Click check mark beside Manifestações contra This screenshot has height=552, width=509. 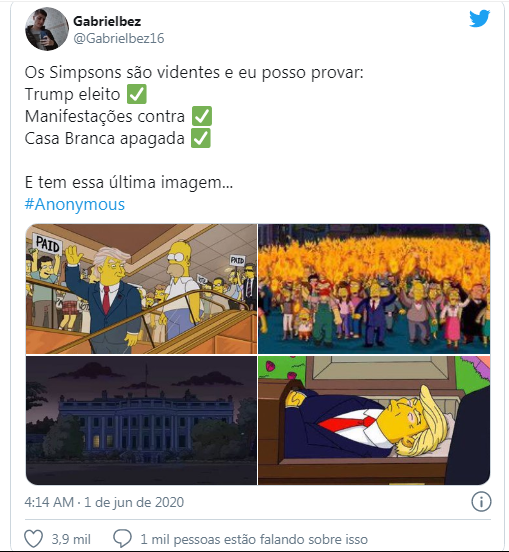202,116
